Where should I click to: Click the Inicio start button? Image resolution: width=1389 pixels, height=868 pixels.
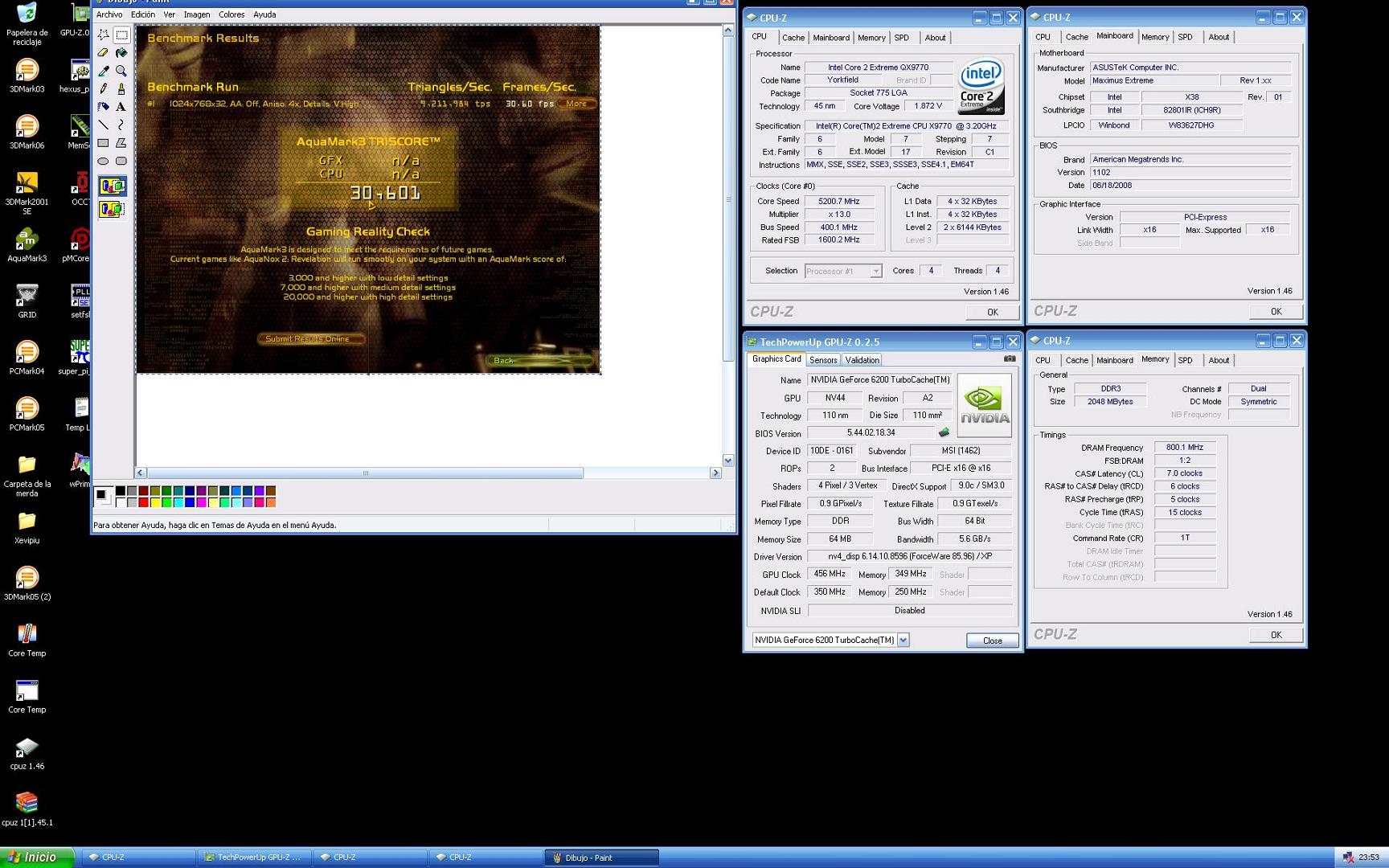[x=37, y=858]
